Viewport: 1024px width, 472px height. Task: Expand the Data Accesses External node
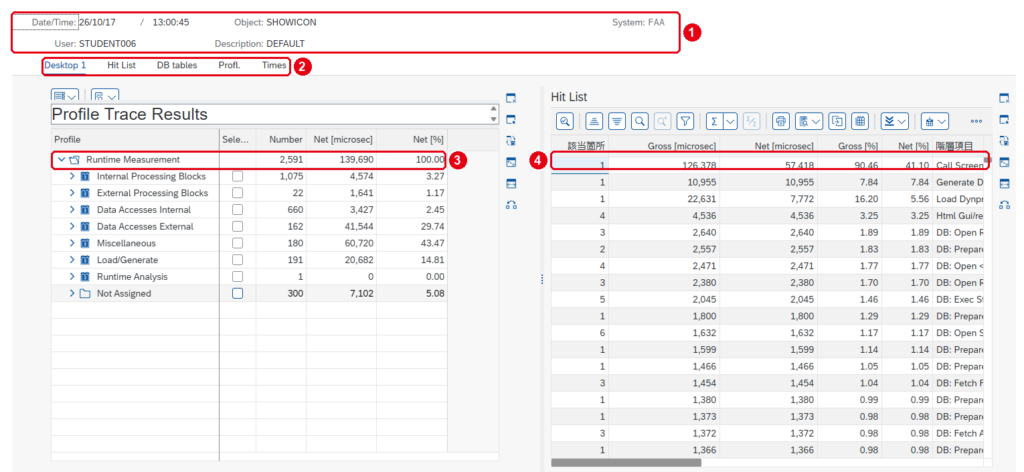pos(72,227)
